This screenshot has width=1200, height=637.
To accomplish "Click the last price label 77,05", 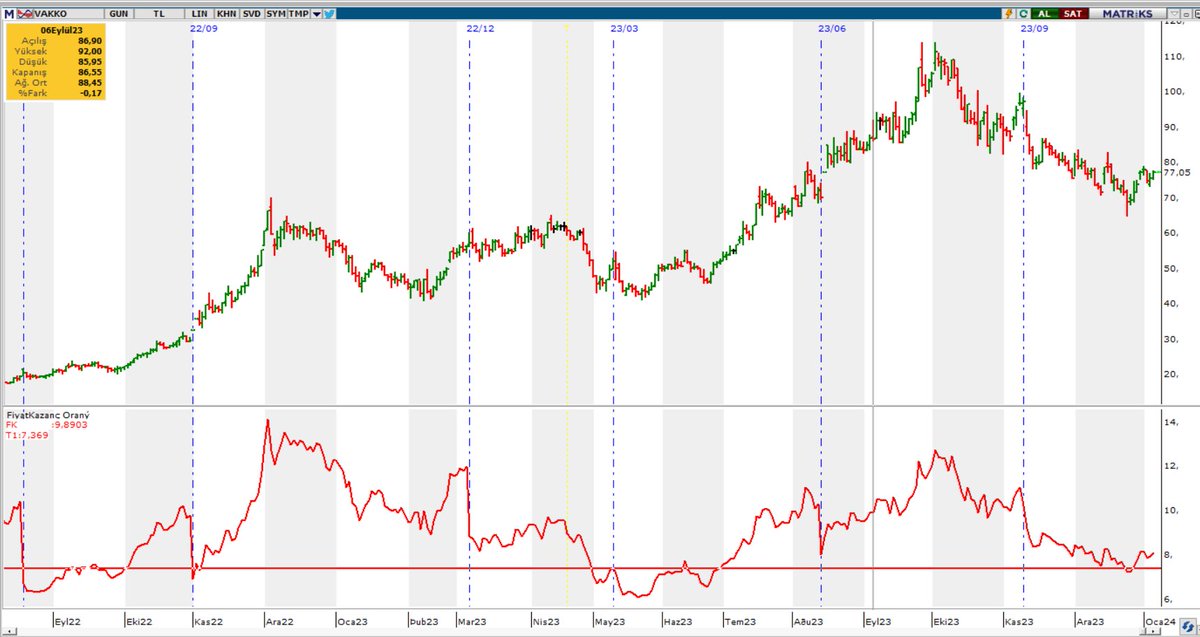I will (x=1177, y=172).
